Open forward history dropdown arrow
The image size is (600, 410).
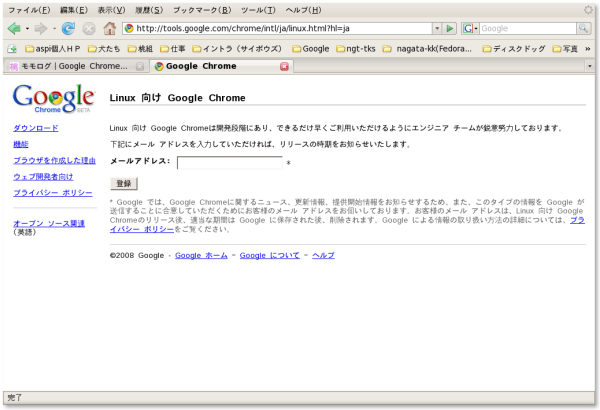click(54, 29)
